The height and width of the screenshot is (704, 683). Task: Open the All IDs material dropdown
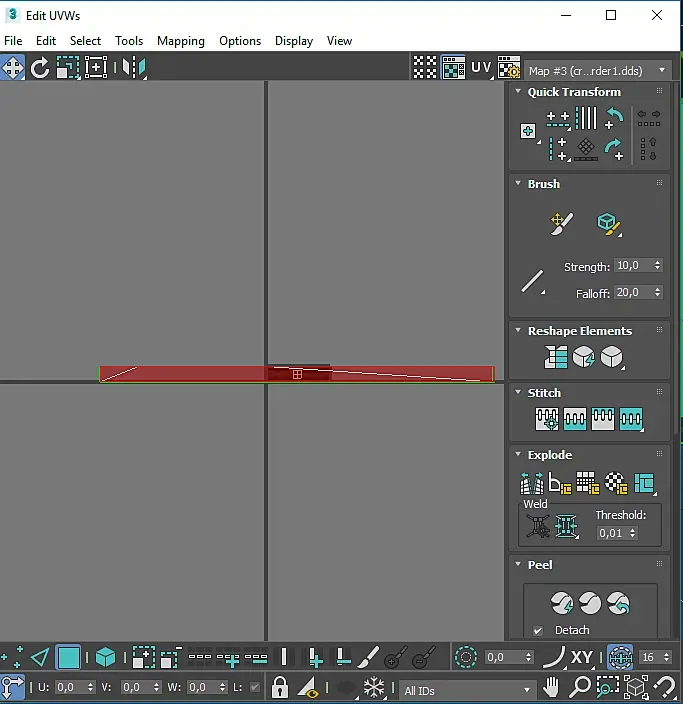(468, 689)
